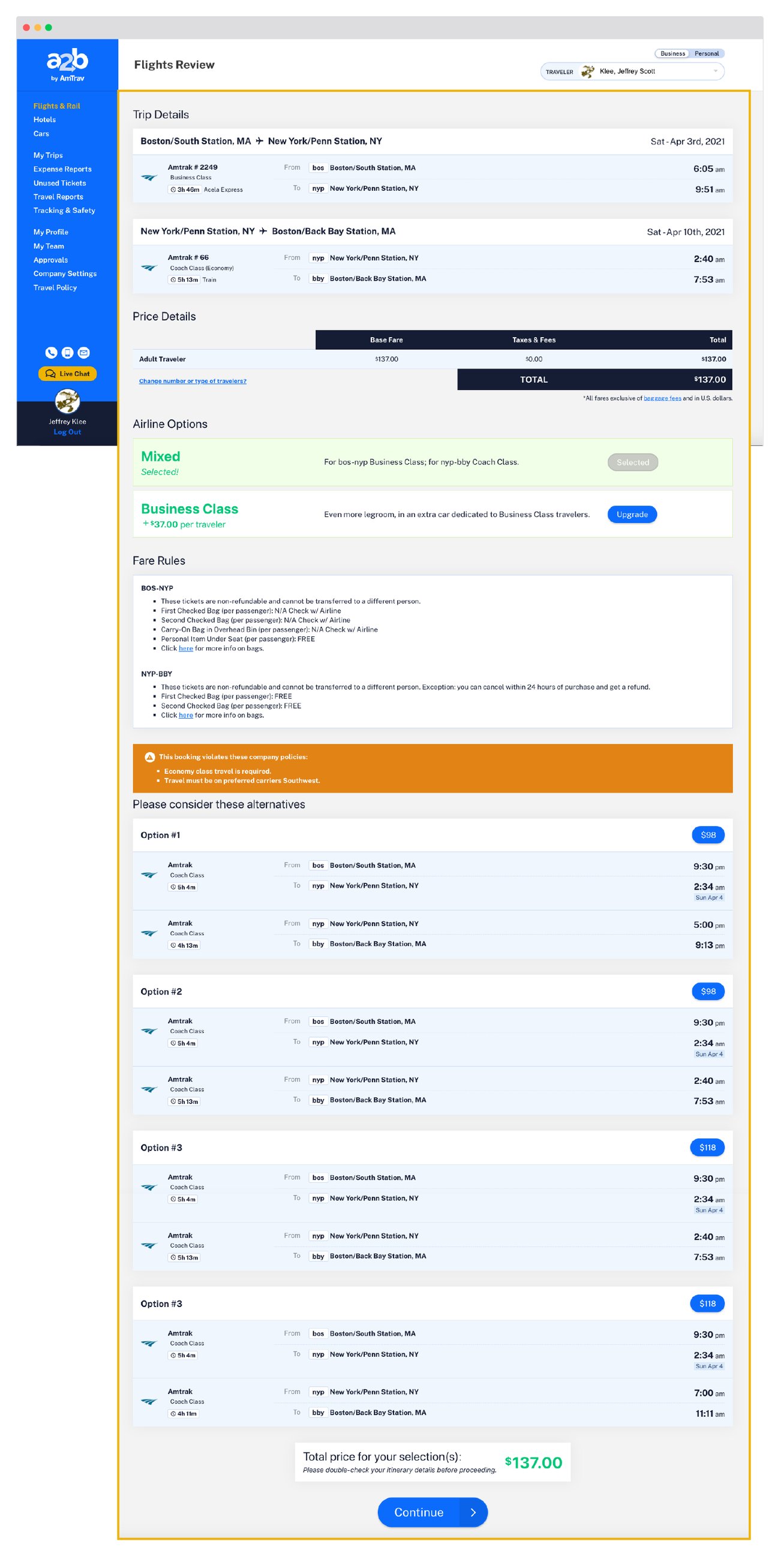This screenshot has height=1568, width=781.
Task: Click the Mixed fare option heading
Action: tap(161, 456)
